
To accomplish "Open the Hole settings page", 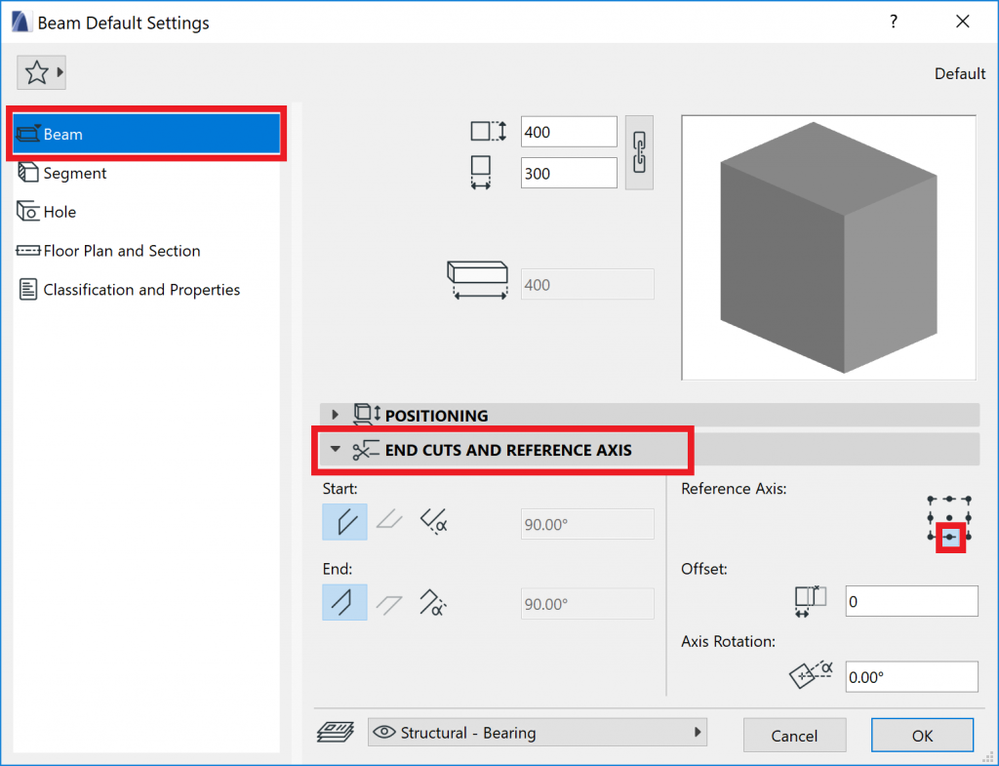I will click(147, 212).
